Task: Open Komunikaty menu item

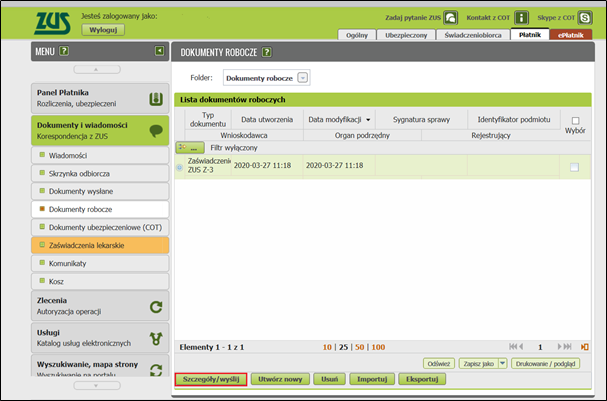Action: [100, 263]
